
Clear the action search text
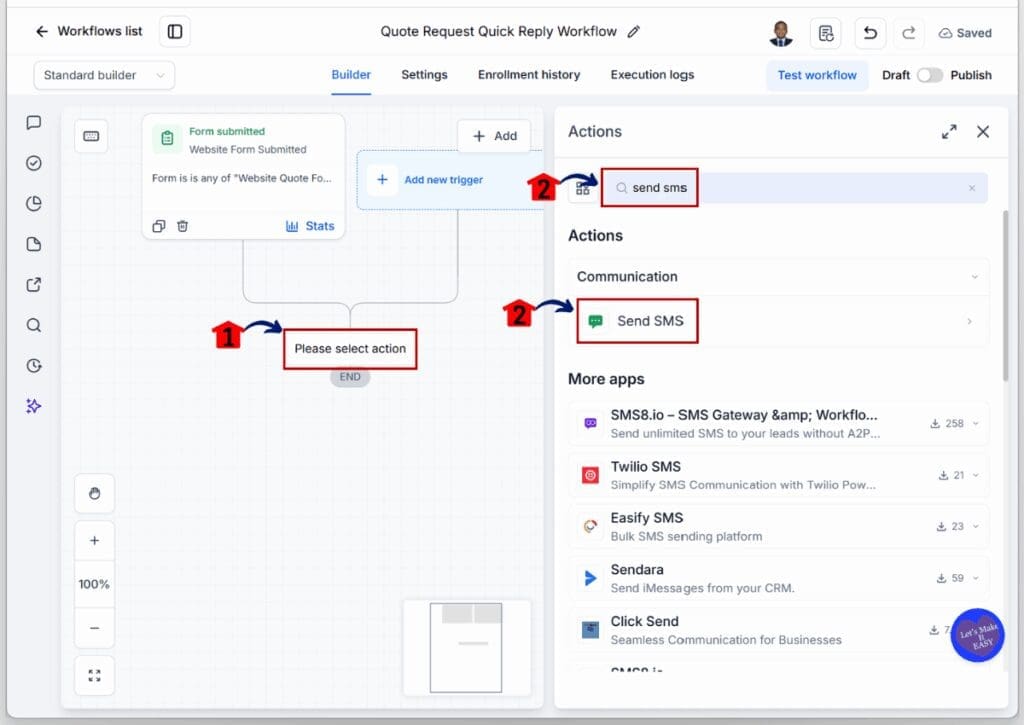point(972,188)
